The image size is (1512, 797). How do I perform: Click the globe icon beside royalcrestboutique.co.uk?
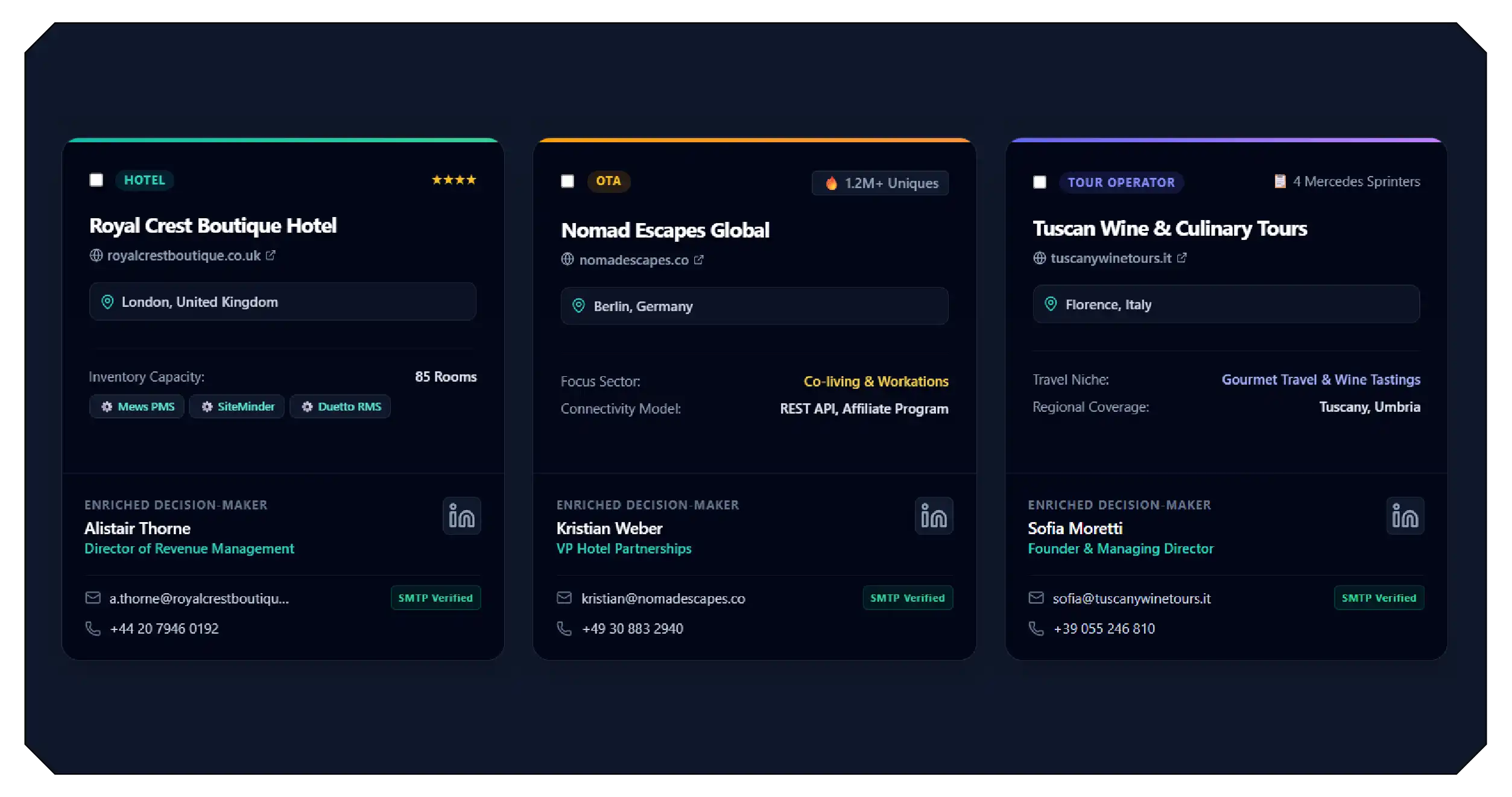tap(96, 256)
